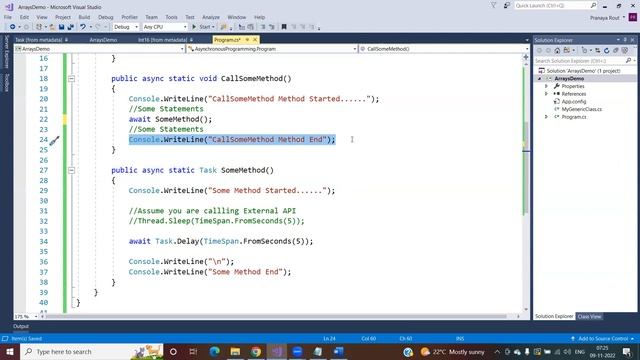Click the editor horizontal scrollbar
The image size is (640, 360).
276,316
